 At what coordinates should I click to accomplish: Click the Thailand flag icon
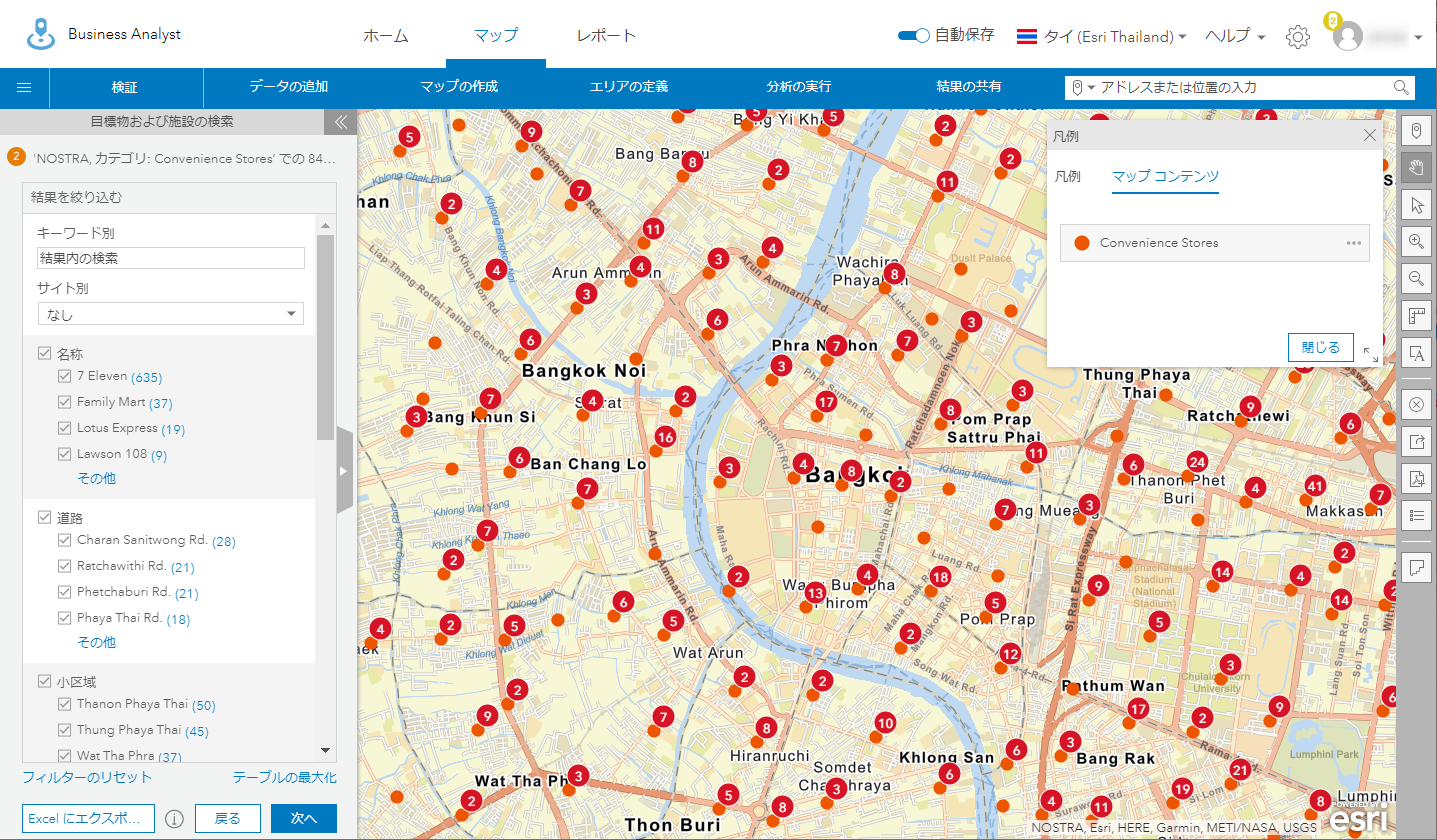1026,37
